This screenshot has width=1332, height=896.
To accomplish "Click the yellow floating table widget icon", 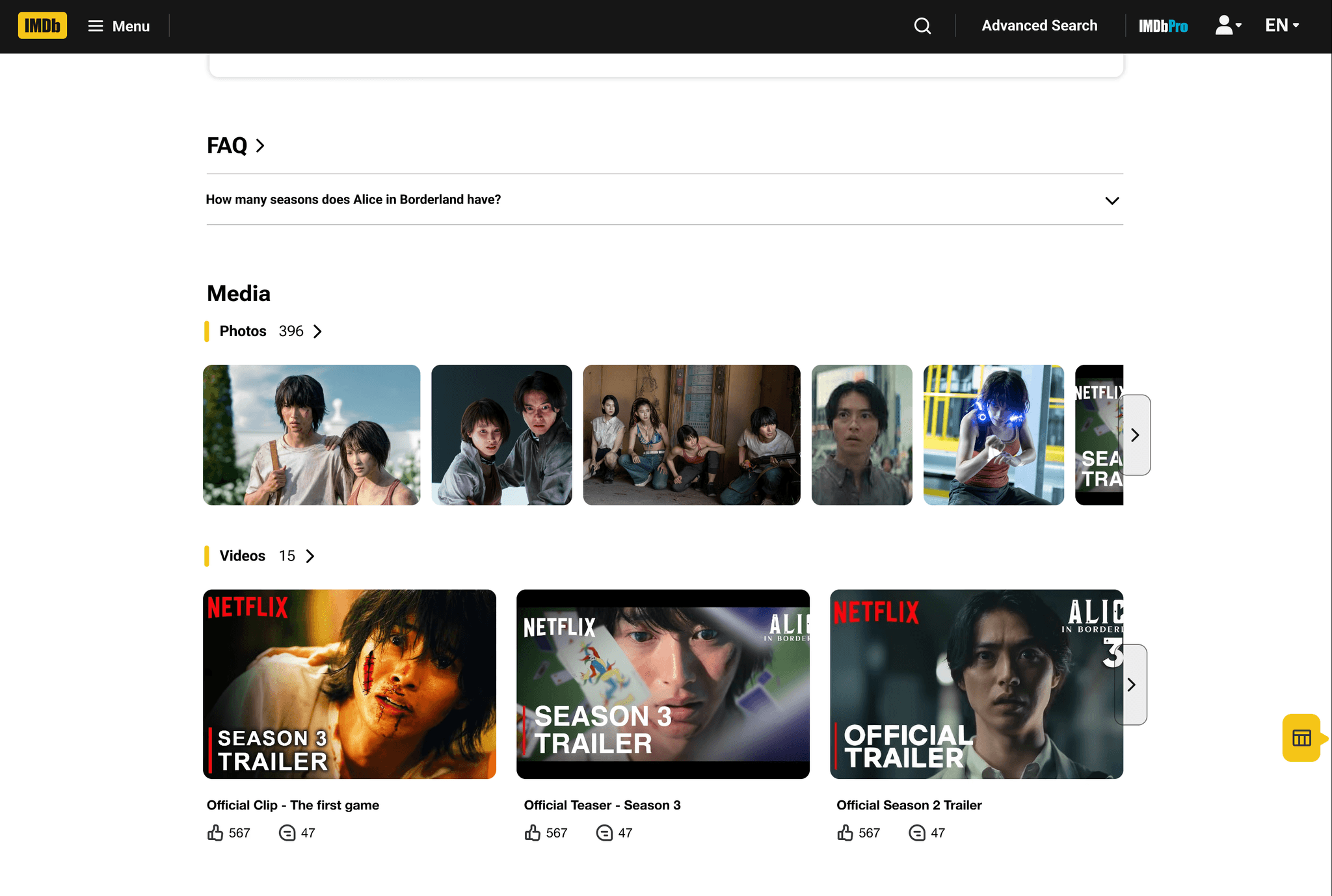I will coord(1301,738).
